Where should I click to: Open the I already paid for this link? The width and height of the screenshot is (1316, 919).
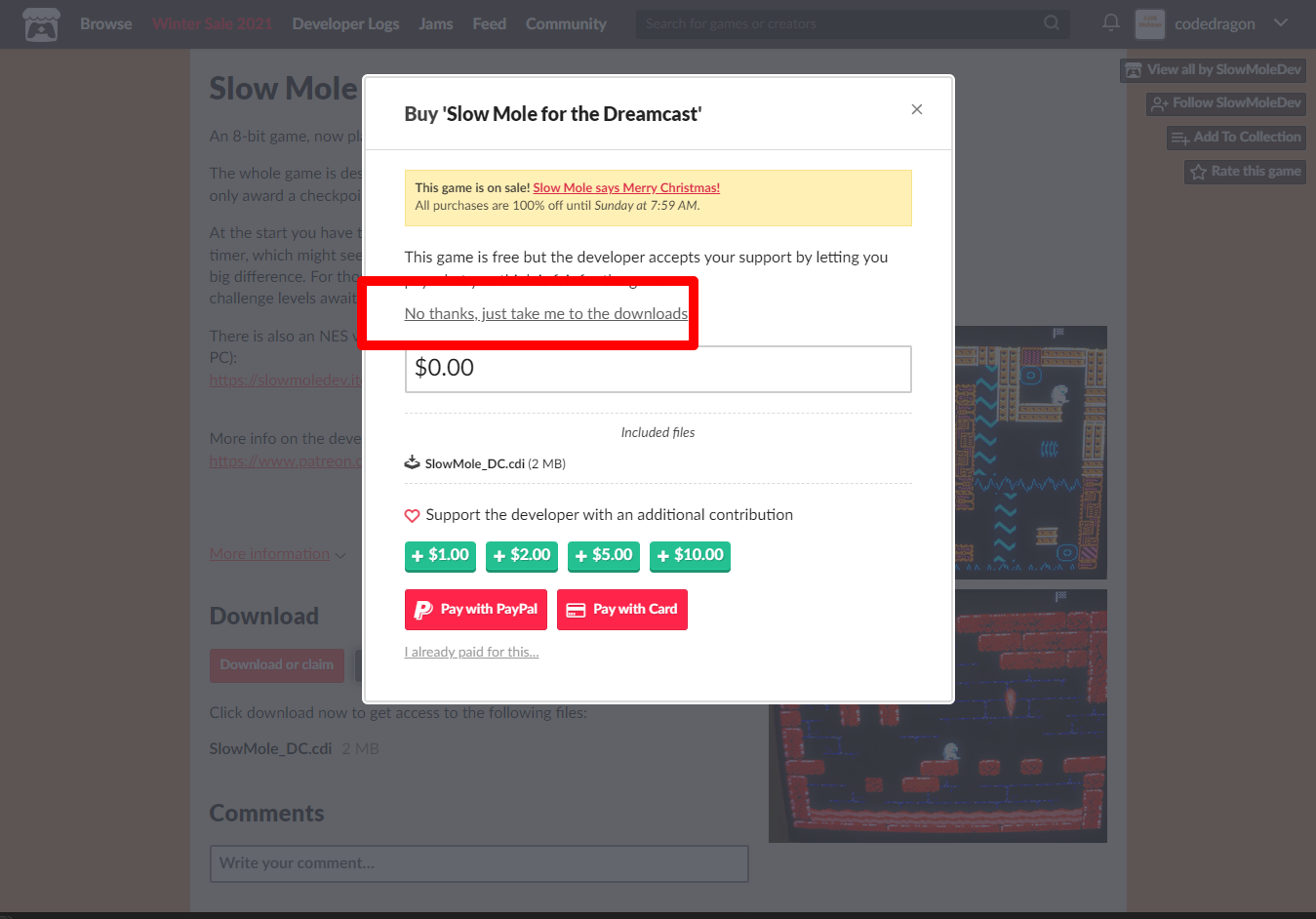point(471,652)
